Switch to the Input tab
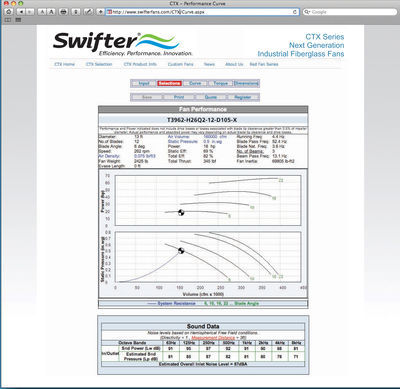This screenshot has height=389, width=400. click(x=144, y=83)
